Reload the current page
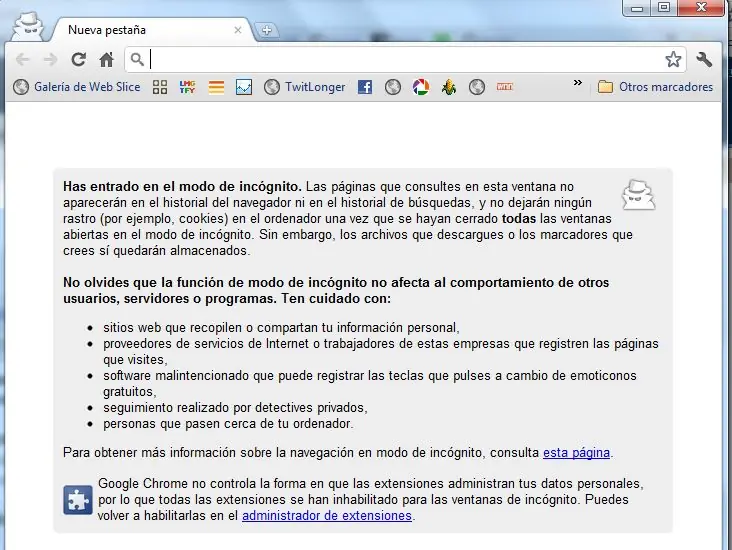Screen dimensions: 732x550 (78, 59)
